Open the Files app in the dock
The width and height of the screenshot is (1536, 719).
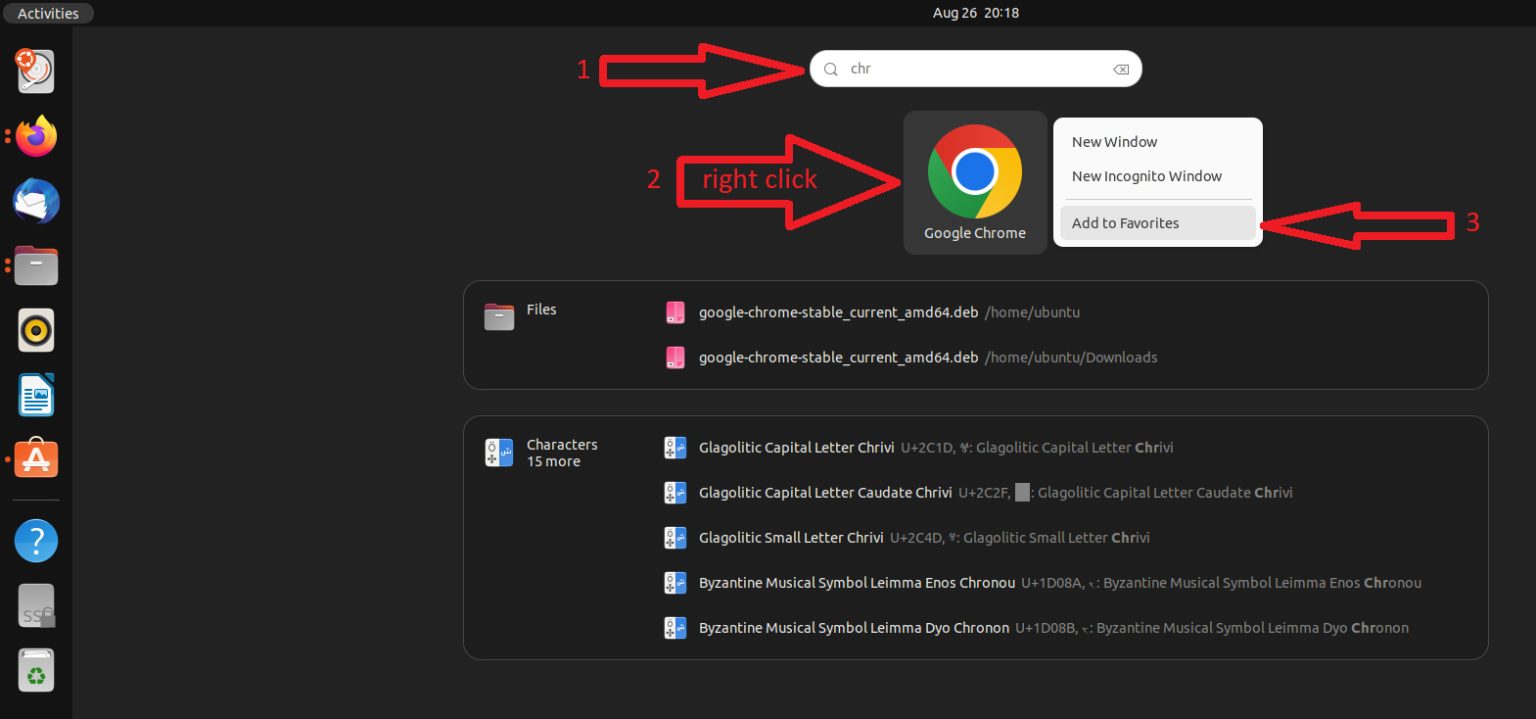tap(36, 265)
